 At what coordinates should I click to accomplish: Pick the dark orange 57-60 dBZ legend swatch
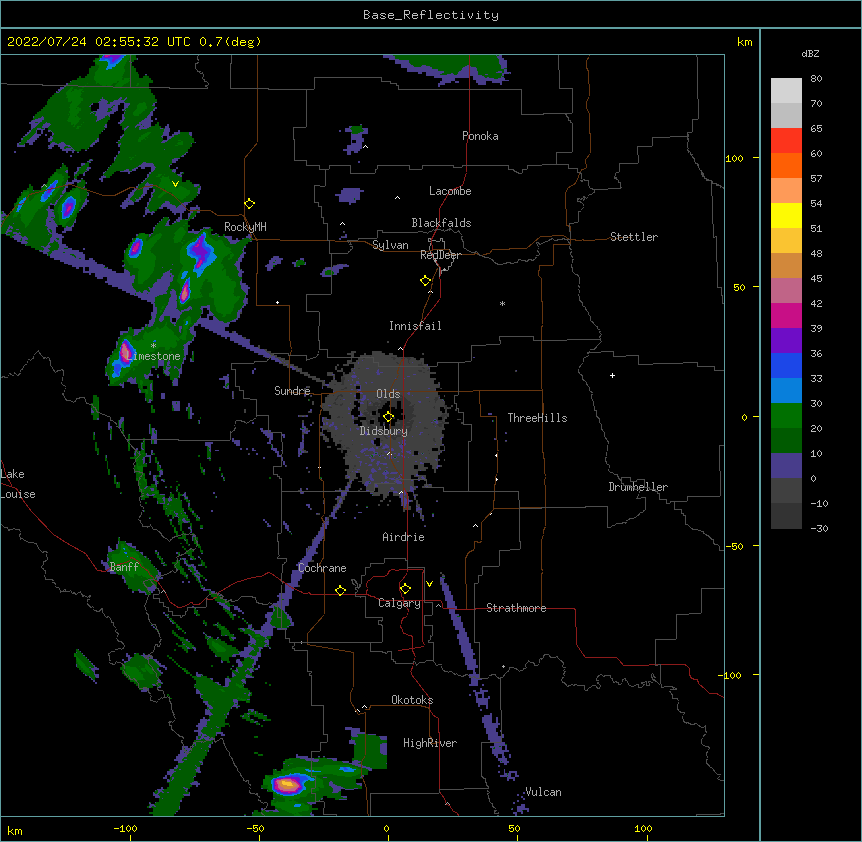coord(786,165)
